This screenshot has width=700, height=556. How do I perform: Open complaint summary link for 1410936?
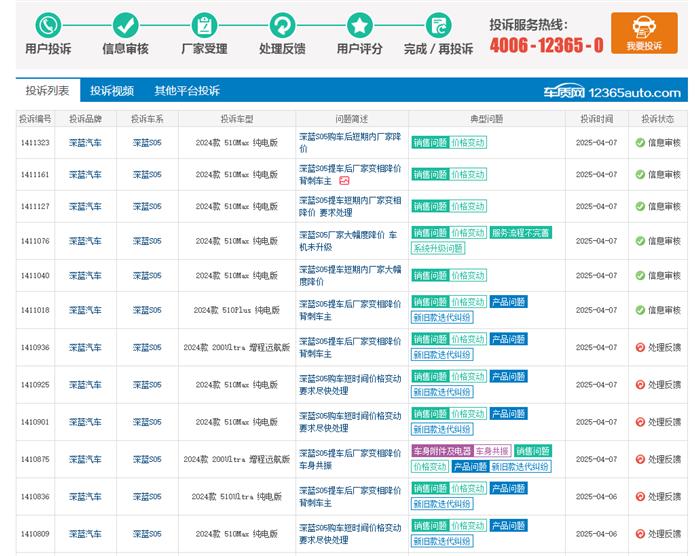coord(350,347)
